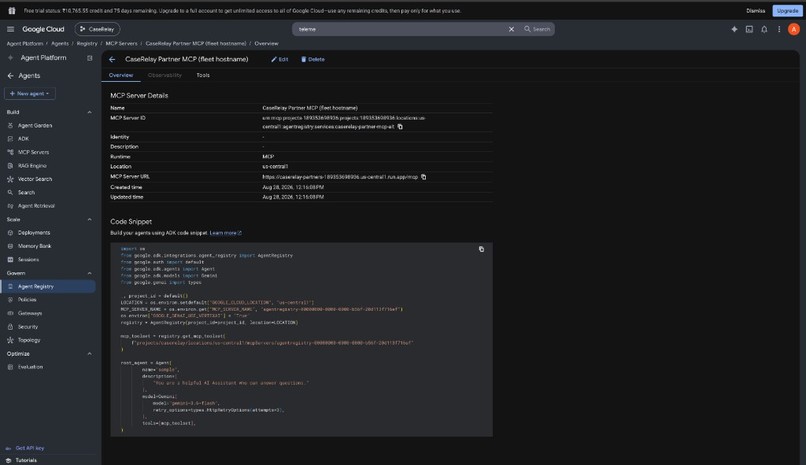This screenshot has height=465, width=806.
Task: Open the account avatar menu
Action: pos(794,29)
